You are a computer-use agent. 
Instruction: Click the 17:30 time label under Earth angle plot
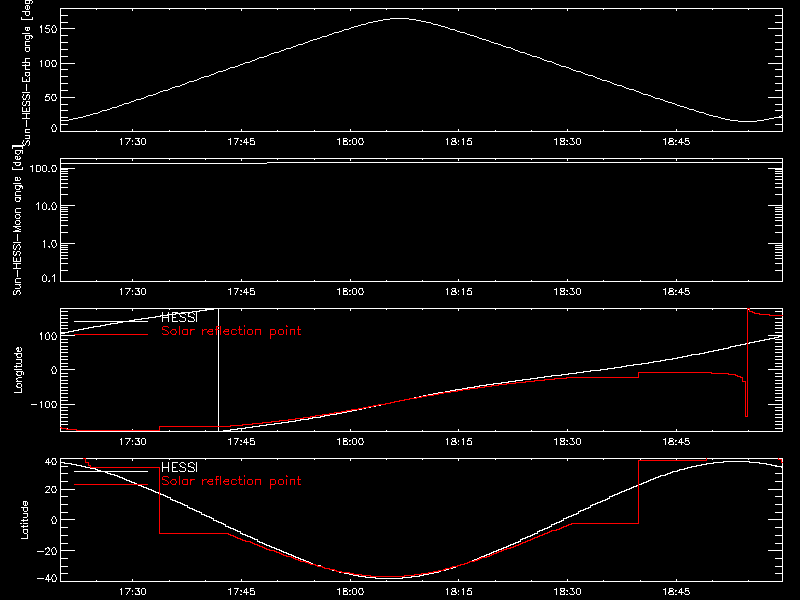(133, 141)
